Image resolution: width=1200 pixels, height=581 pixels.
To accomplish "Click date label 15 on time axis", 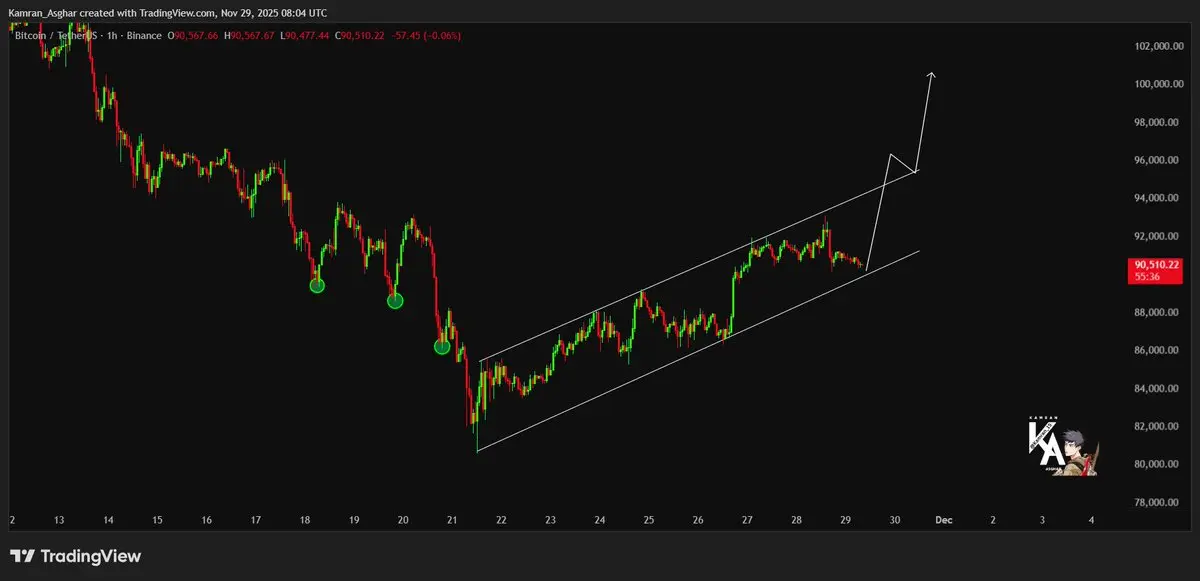I will (x=157, y=521).
